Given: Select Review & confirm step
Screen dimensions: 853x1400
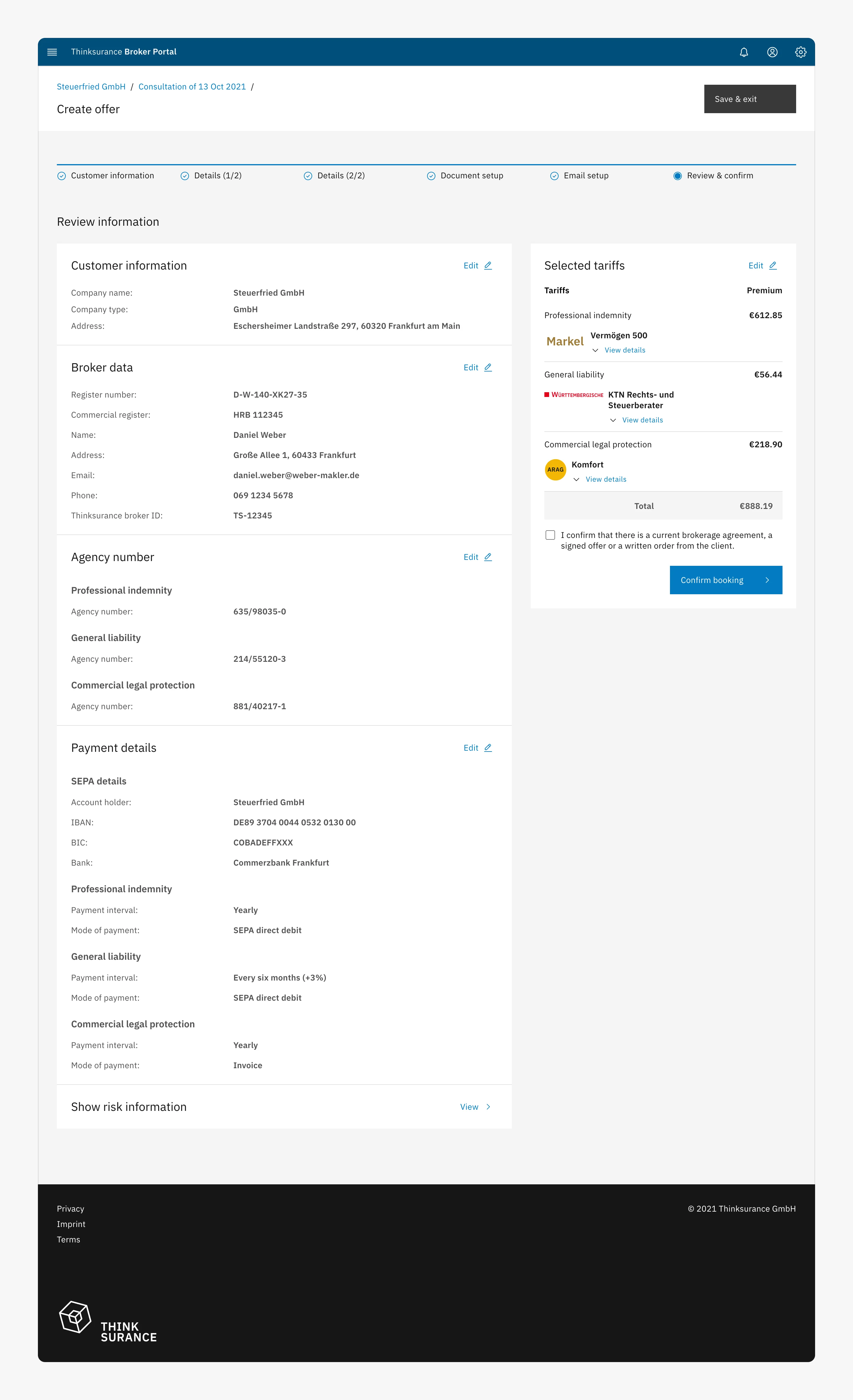Looking at the screenshot, I should tap(713, 176).
